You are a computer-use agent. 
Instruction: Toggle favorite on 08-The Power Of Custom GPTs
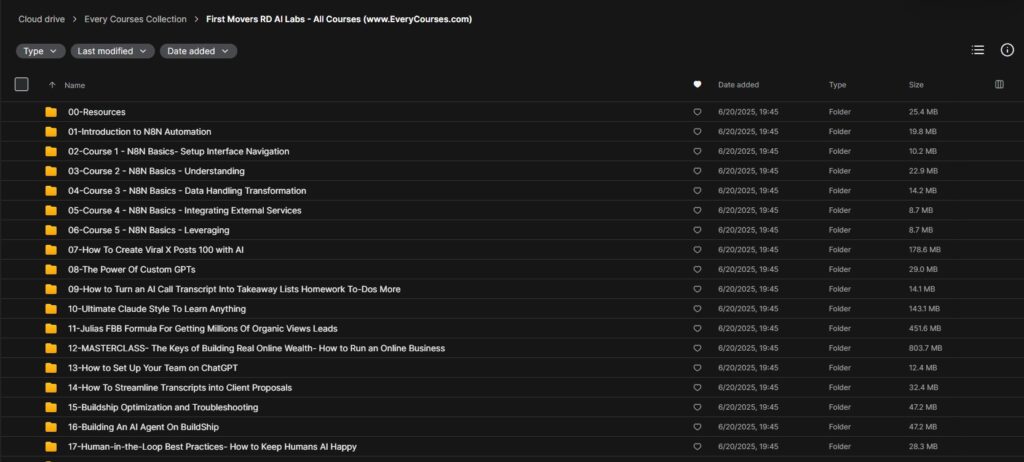pos(697,269)
